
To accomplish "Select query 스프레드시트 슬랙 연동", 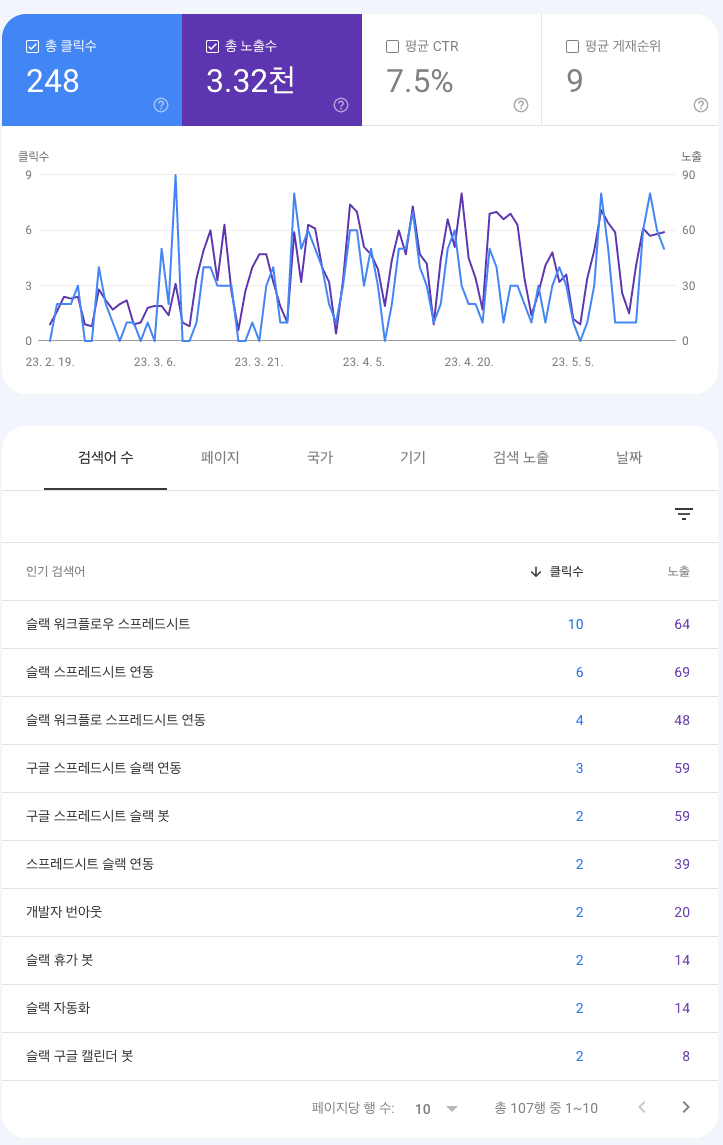I will pyautogui.click(x=90, y=865).
